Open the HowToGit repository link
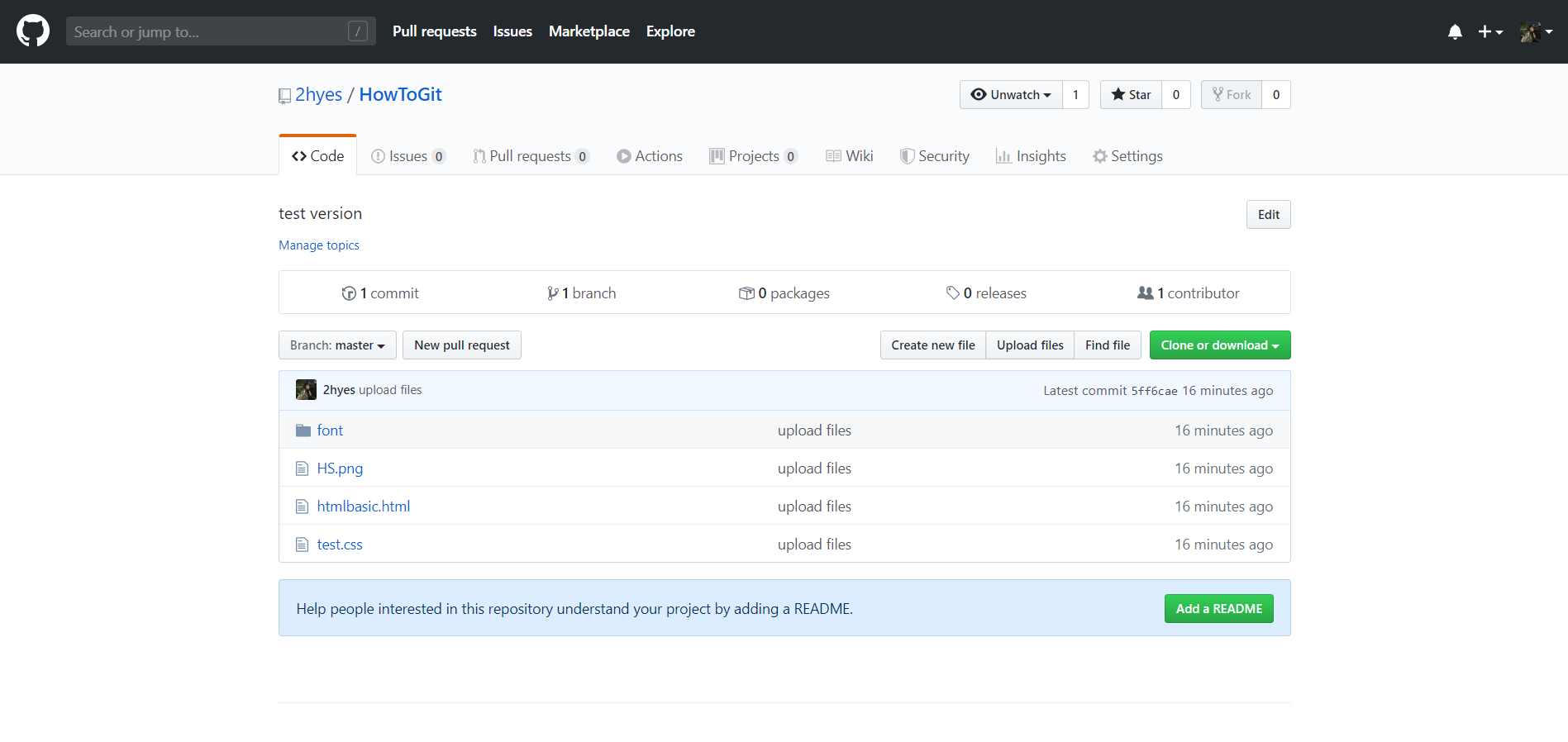 [x=400, y=94]
